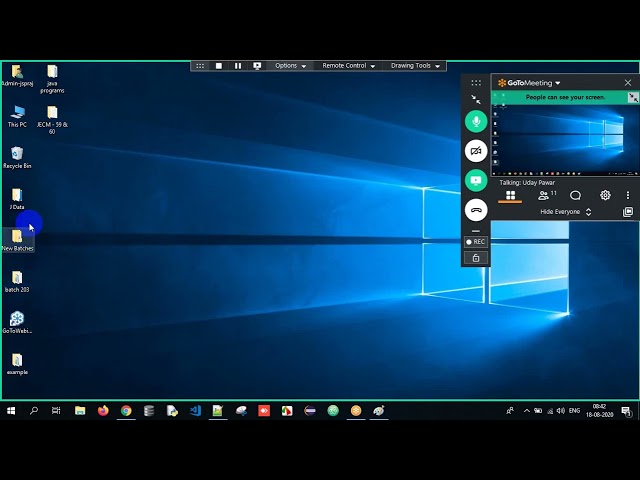
Task: Open the green GoTo app taskbar icon
Action: [333, 411]
